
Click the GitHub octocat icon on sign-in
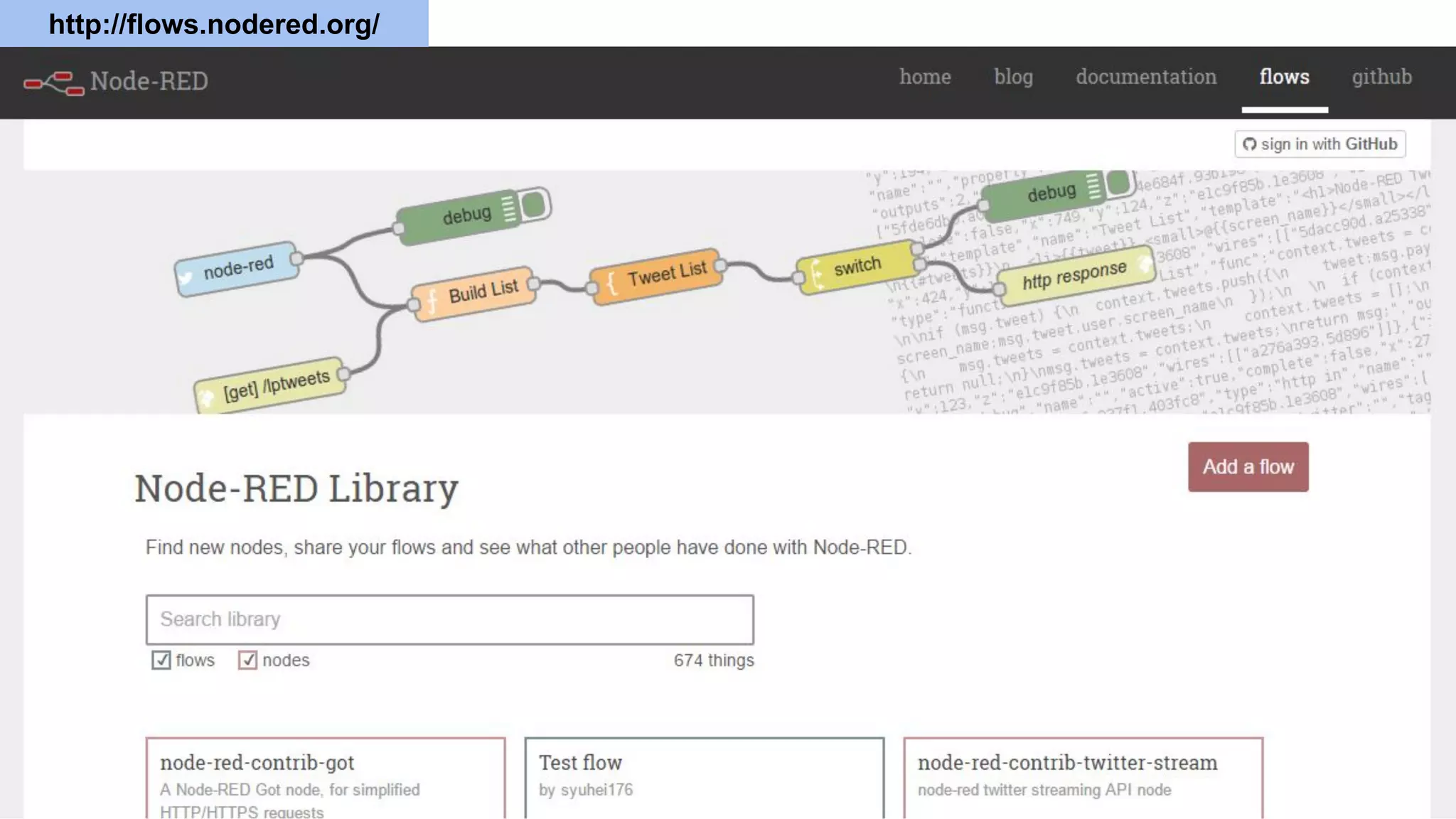click(1249, 144)
